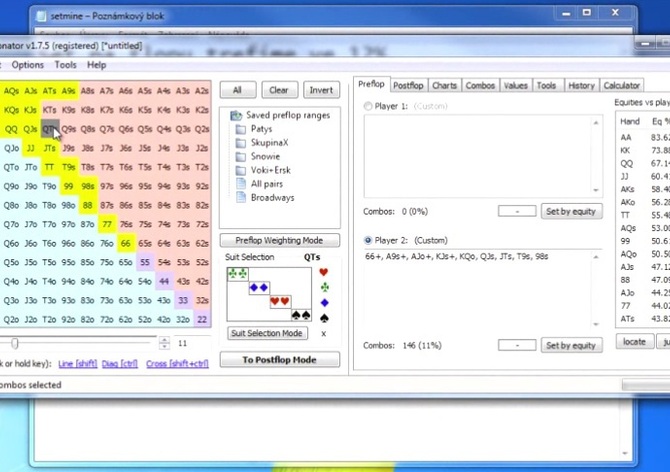Maximize the setmine Notepad window

[x=587, y=13]
